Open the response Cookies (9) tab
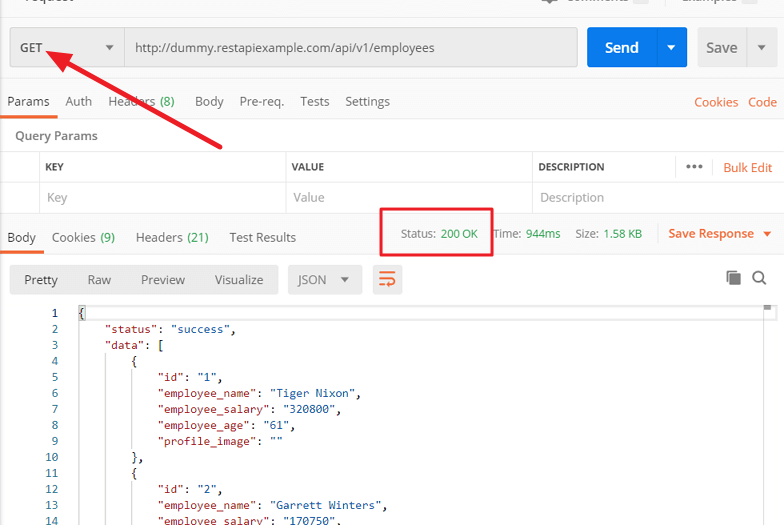784x525 pixels. point(84,238)
